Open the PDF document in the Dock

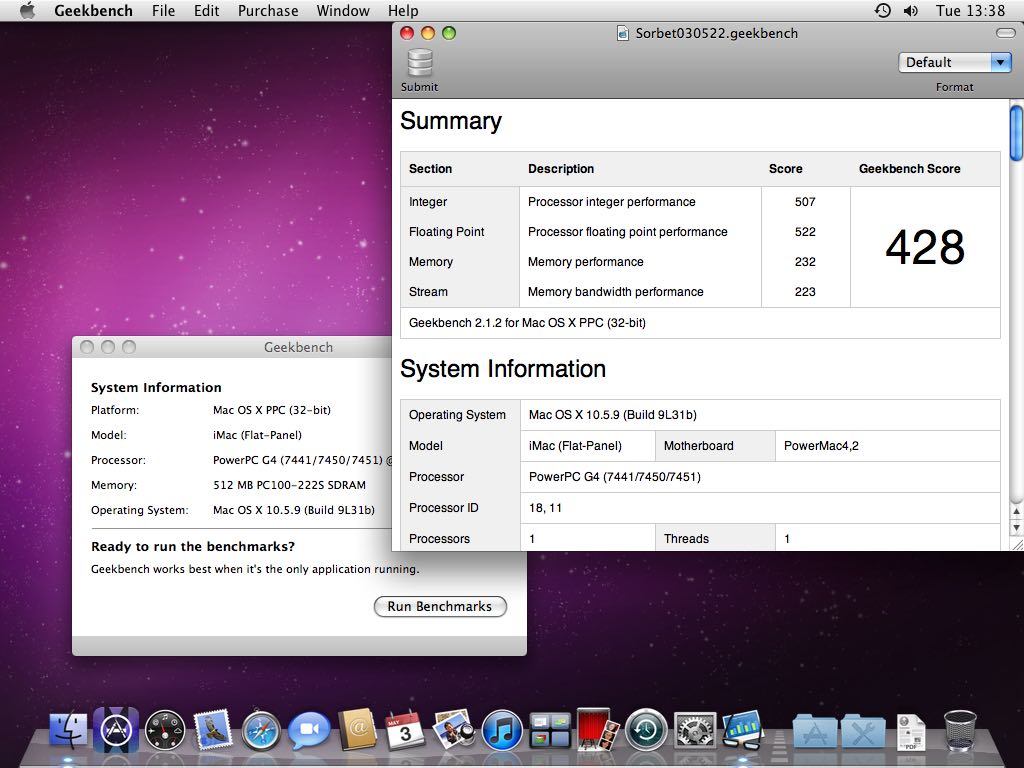(911, 731)
